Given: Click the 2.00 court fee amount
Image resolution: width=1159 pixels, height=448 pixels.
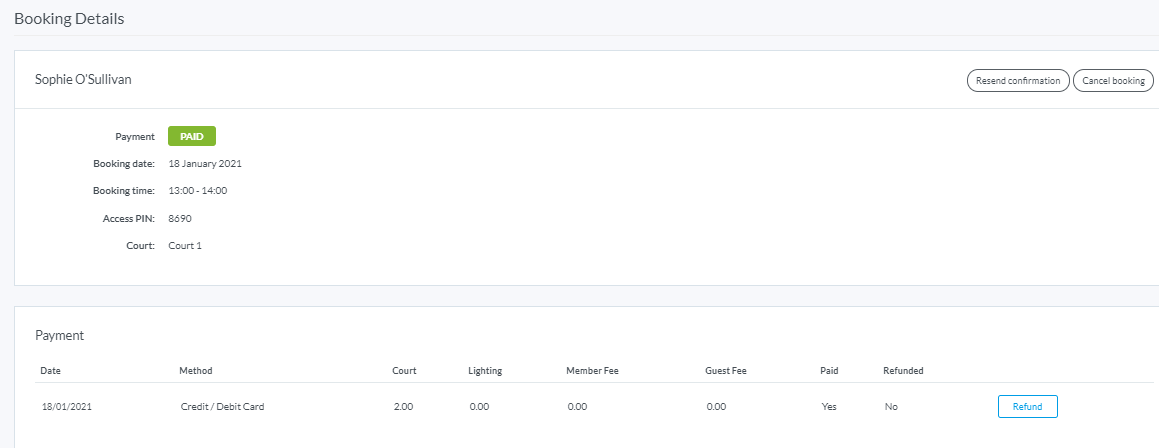Looking at the screenshot, I should (403, 407).
